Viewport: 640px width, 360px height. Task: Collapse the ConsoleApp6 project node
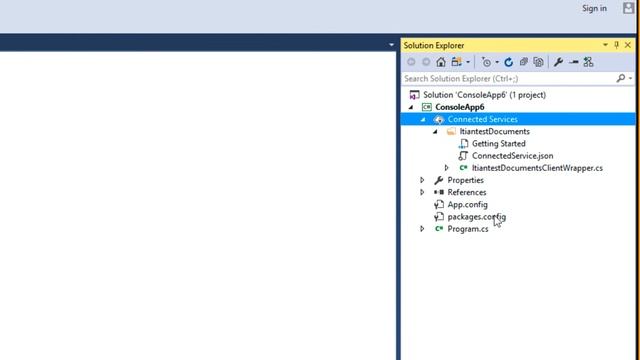411,107
